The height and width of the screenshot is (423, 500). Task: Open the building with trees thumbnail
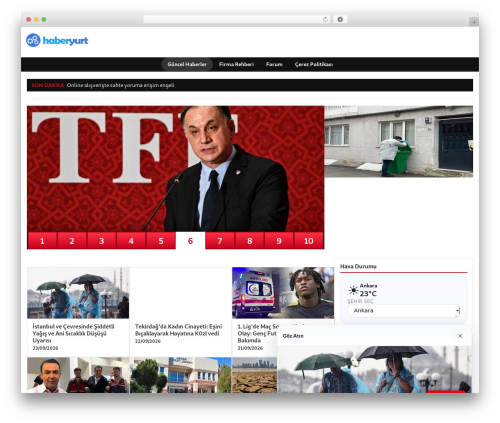[x=180, y=375]
